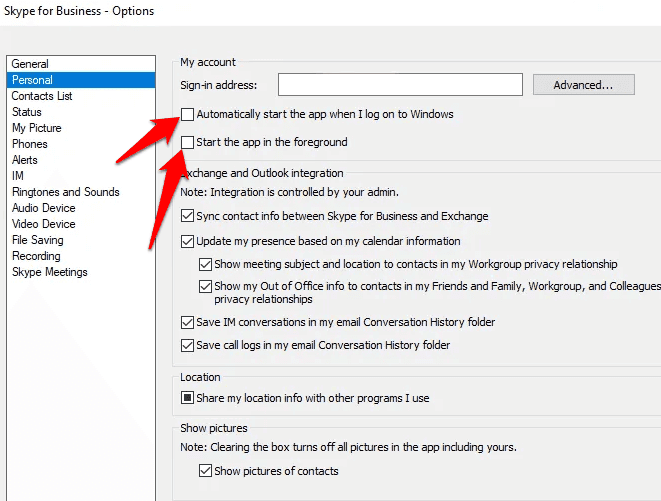Toggle Share my location info checkbox
Viewport: 661px width, 501px height.
coord(188,398)
